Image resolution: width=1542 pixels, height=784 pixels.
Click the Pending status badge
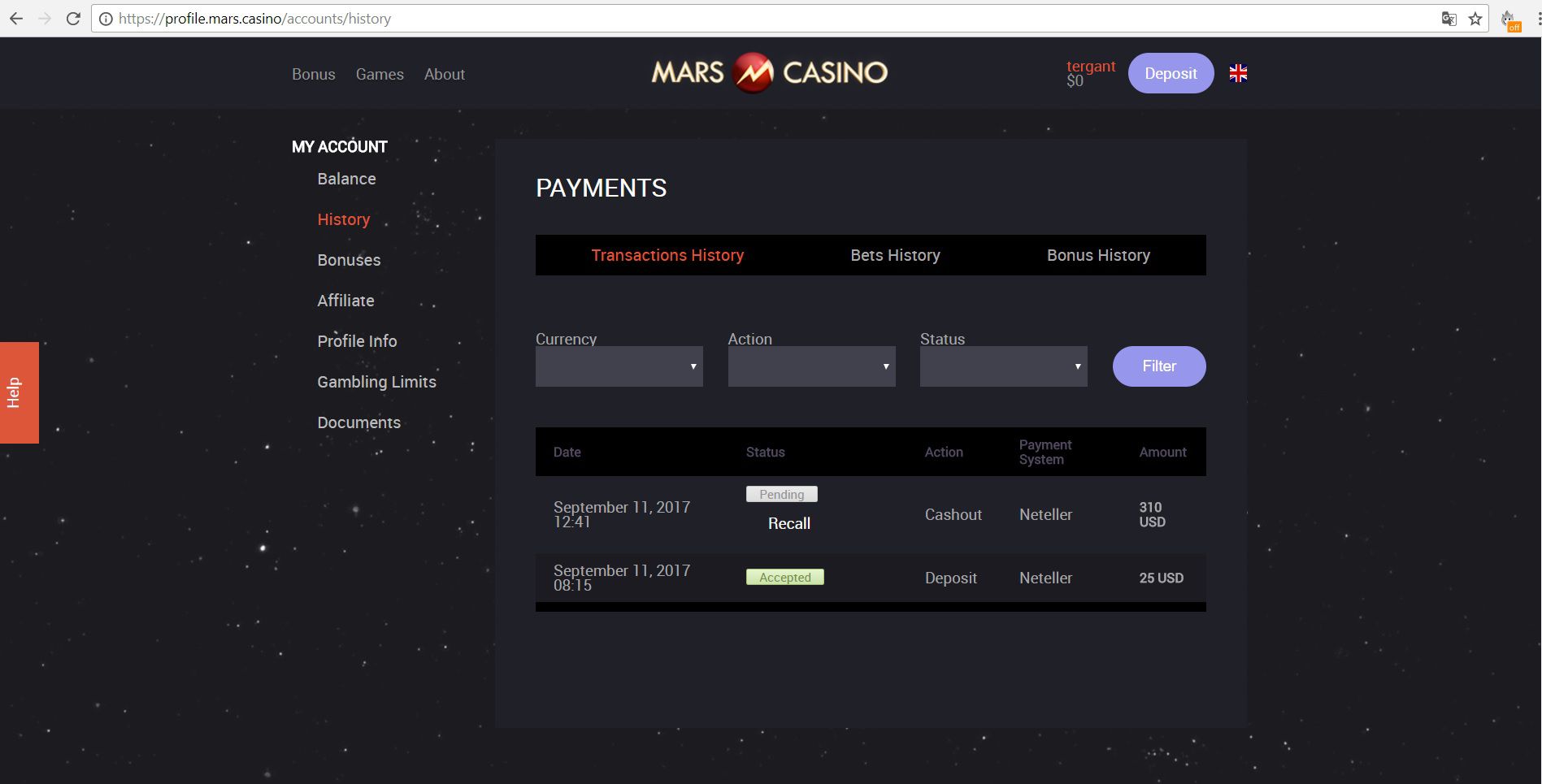tap(782, 494)
